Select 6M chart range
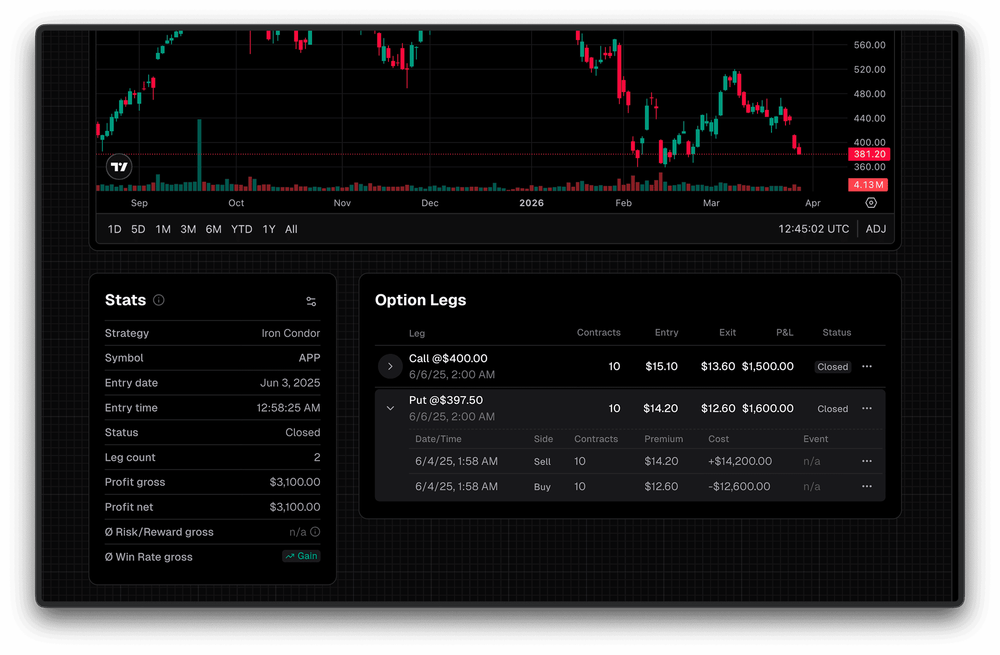 coord(214,229)
